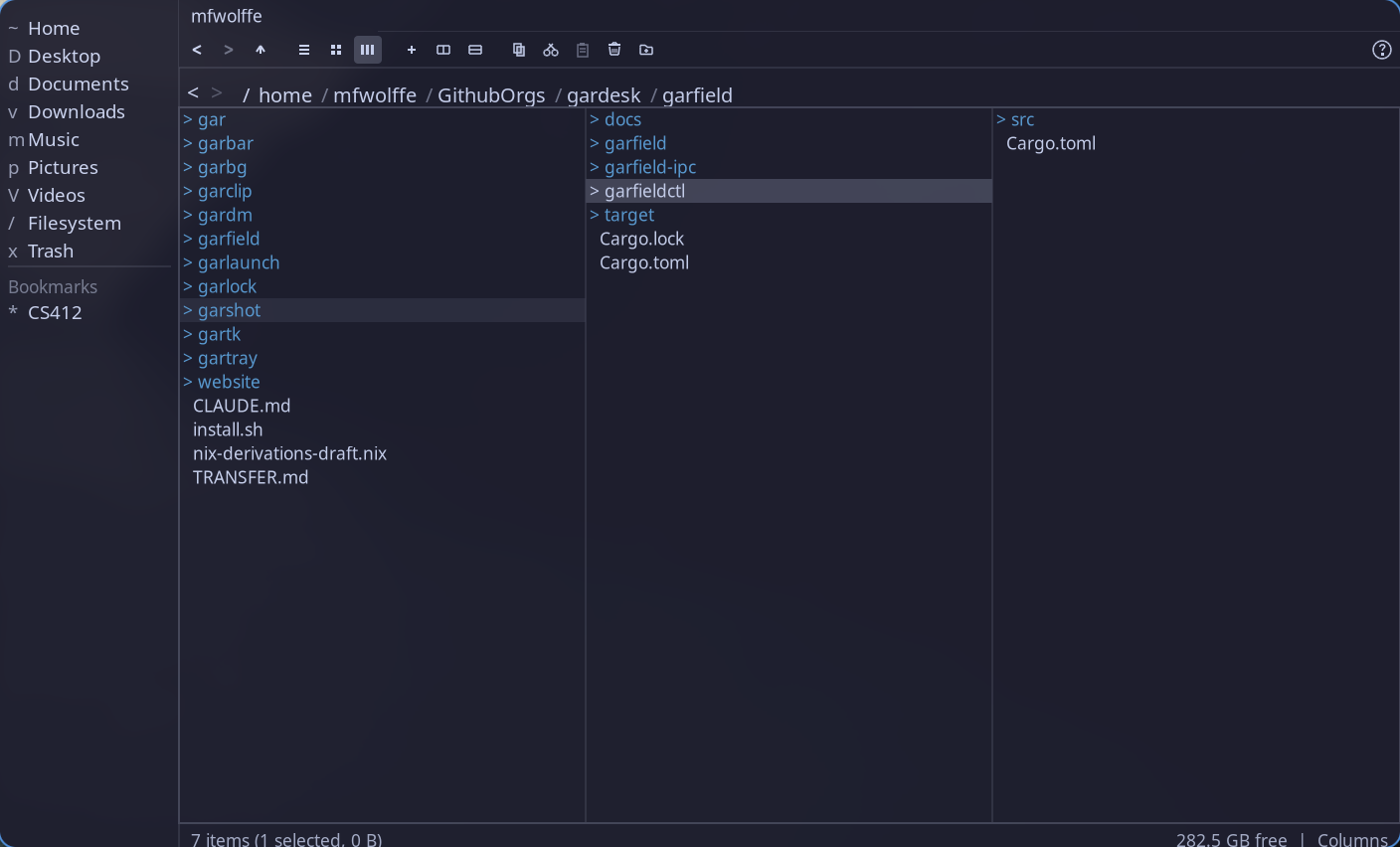Image resolution: width=1400 pixels, height=847 pixels.
Task: Switch to list view
Action: [x=303, y=49]
